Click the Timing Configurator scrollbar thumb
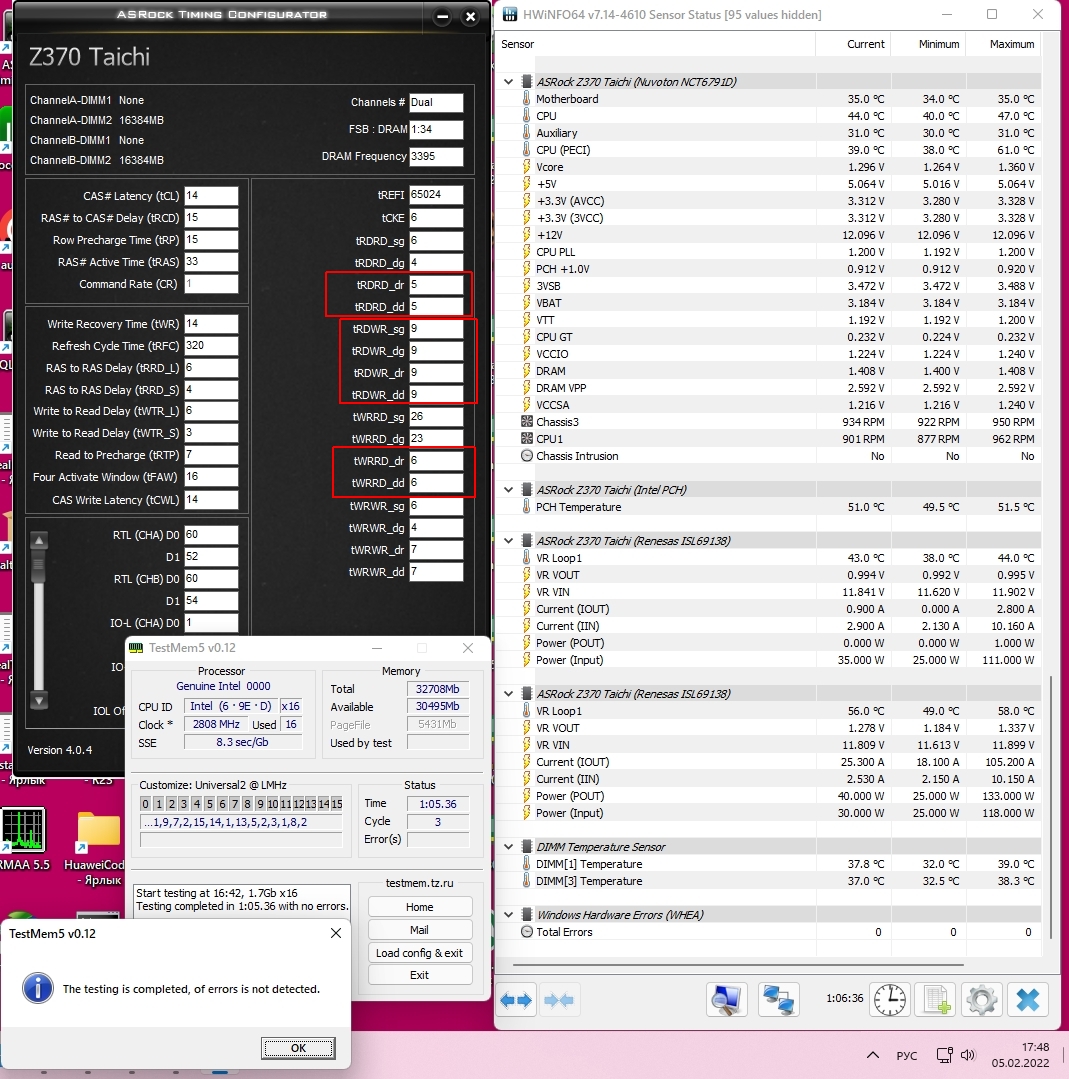Viewport: 1069px width, 1079px height. pos(39,565)
